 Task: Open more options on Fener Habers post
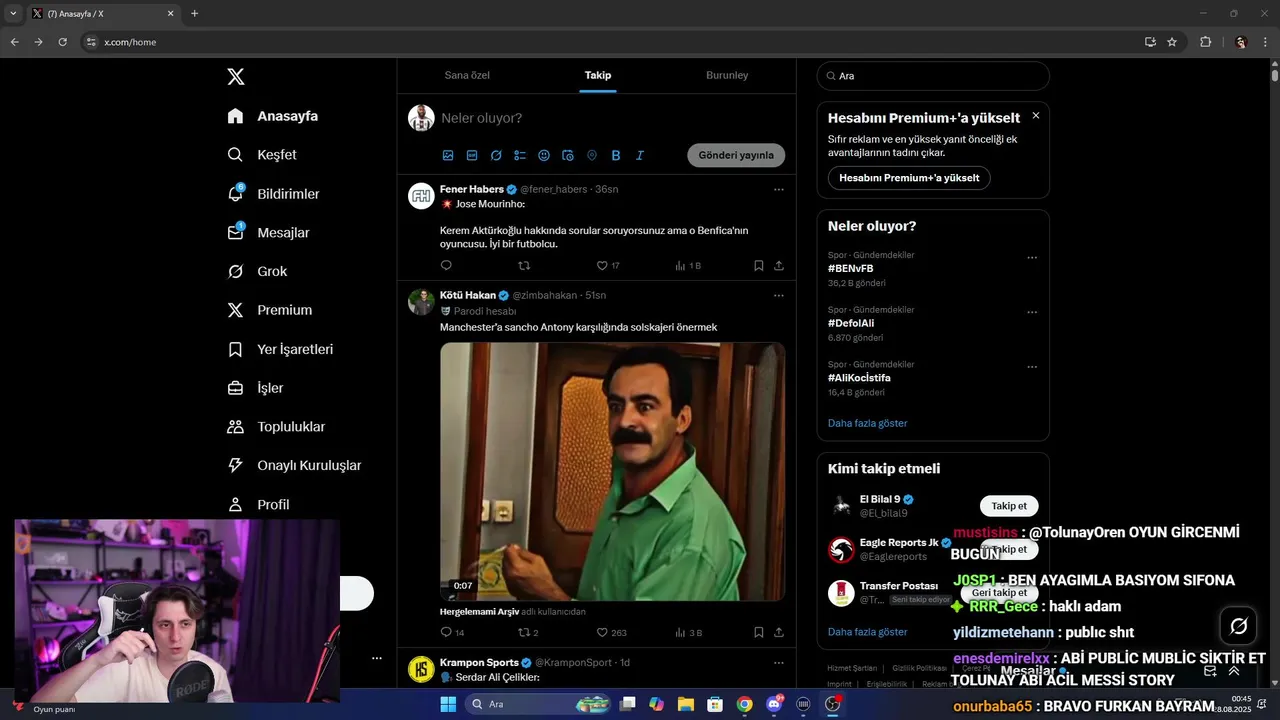pos(779,189)
